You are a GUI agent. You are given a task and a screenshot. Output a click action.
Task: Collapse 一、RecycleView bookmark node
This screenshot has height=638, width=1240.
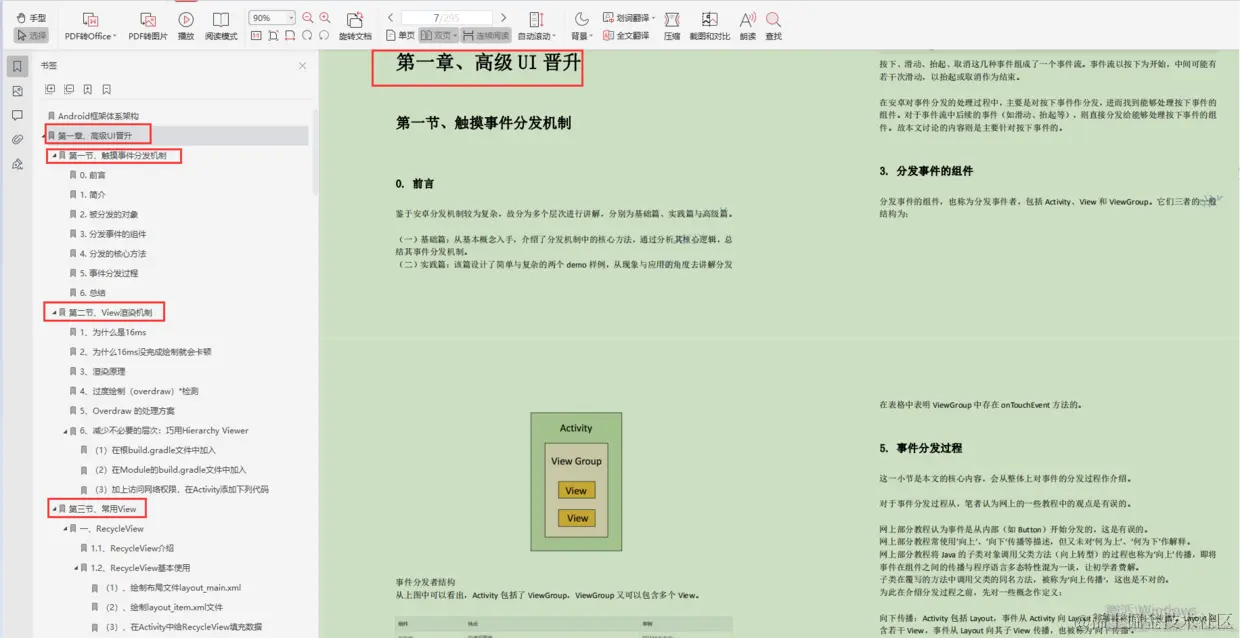click(x=66, y=528)
